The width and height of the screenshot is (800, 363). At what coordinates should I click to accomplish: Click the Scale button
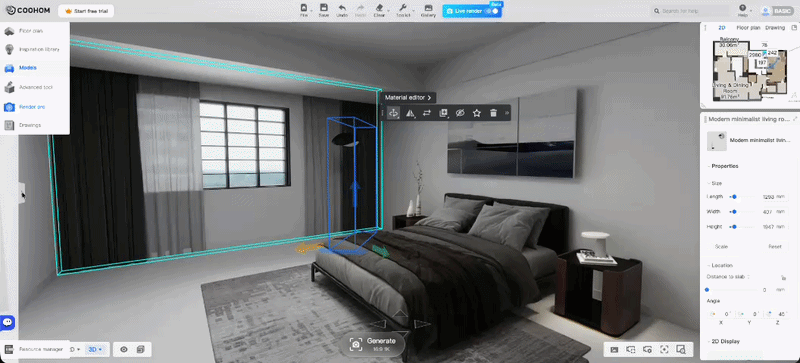tap(721, 247)
